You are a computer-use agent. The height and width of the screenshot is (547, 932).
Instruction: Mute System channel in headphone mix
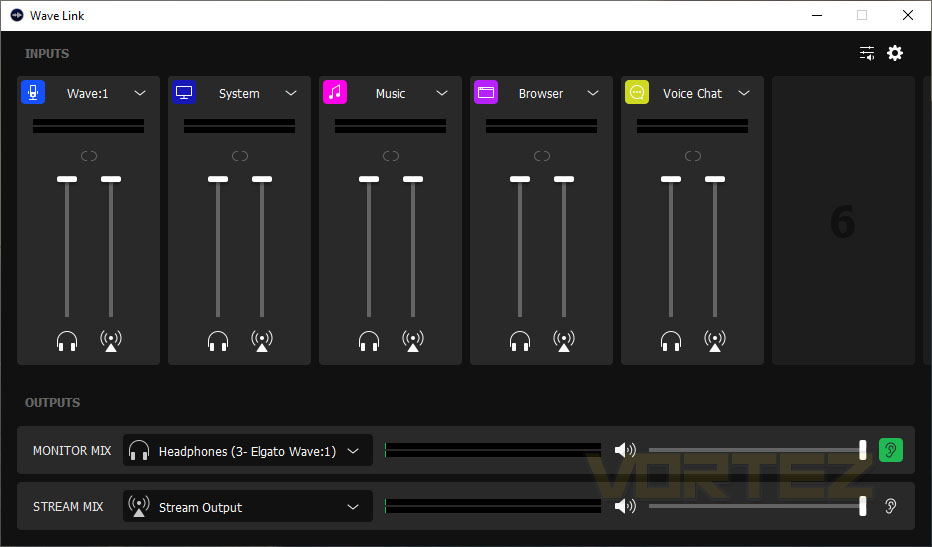[218, 341]
